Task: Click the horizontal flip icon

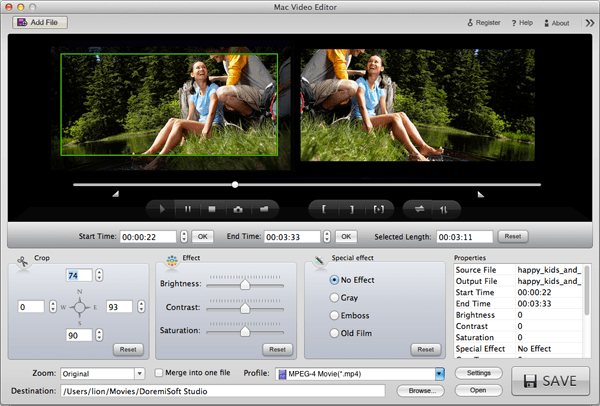Action: coord(417,209)
